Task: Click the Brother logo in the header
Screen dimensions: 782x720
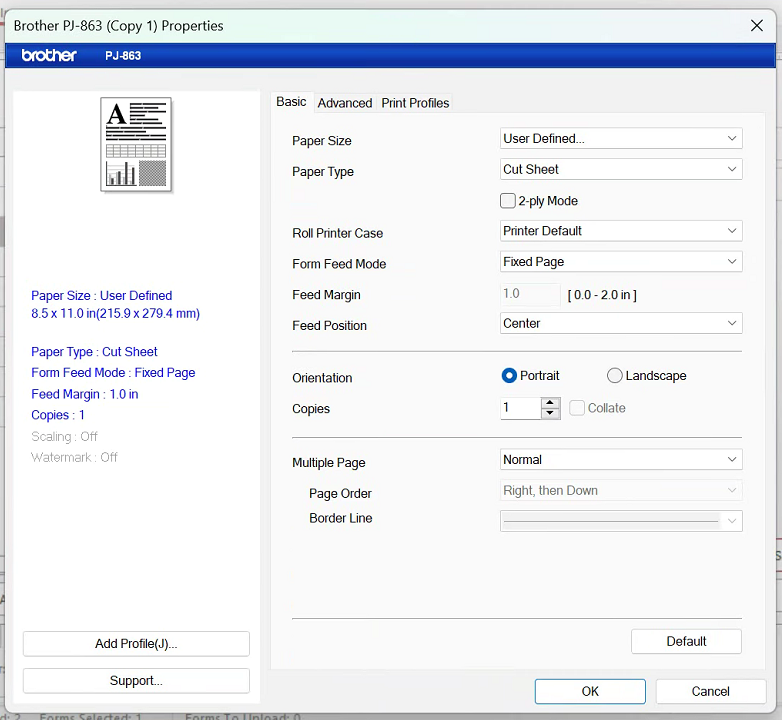Action: 49,55
